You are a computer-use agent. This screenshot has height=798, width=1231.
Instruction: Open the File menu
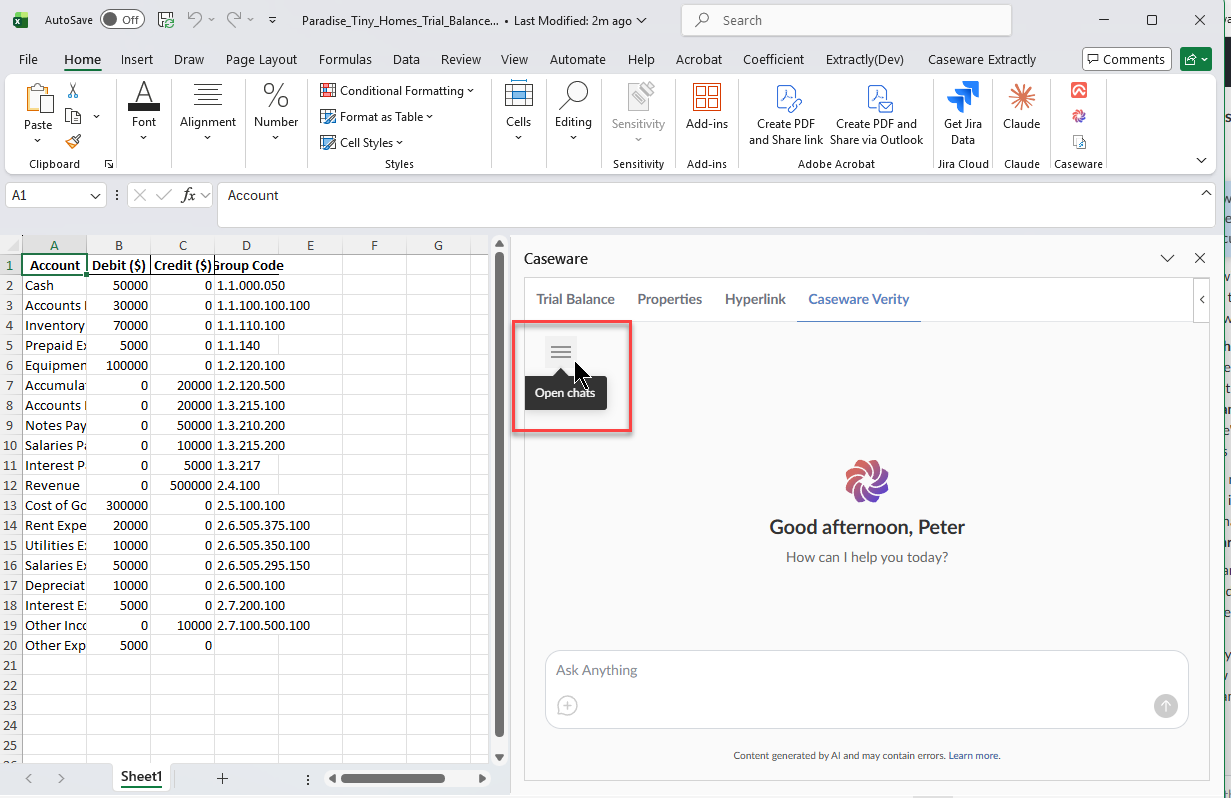(x=28, y=59)
